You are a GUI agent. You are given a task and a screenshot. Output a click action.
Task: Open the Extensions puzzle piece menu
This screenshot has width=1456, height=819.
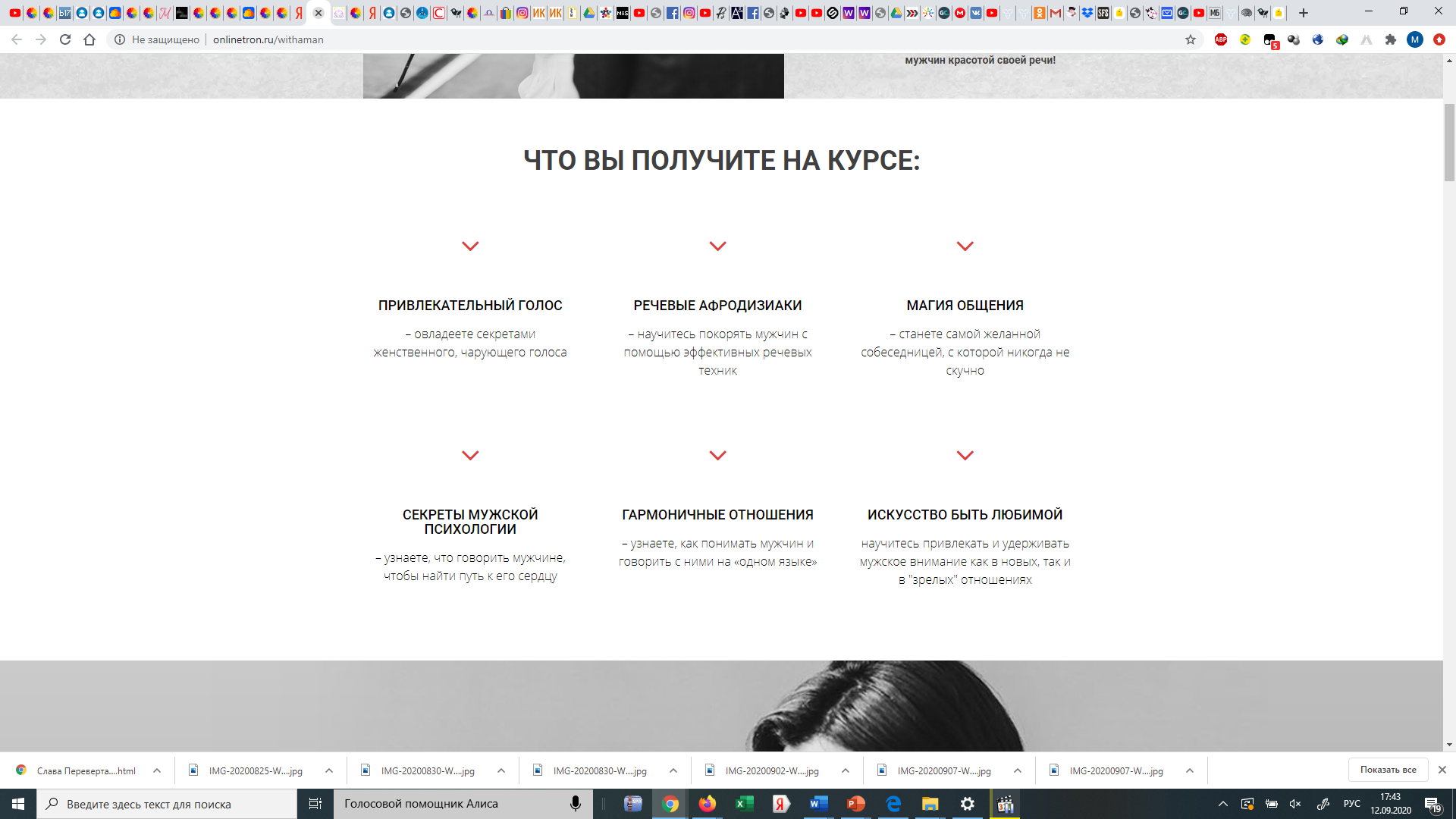pyautogui.click(x=1391, y=39)
